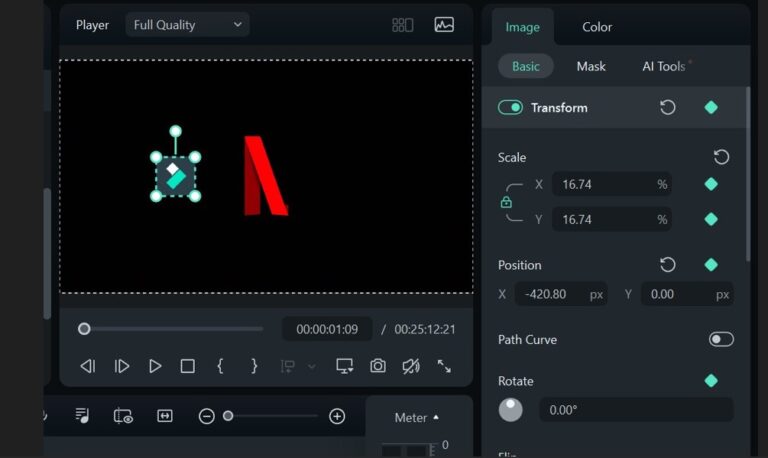Viewport: 768px width, 458px height.
Task: Add keyframe for Scale Y
Action: click(x=711, y=219)
